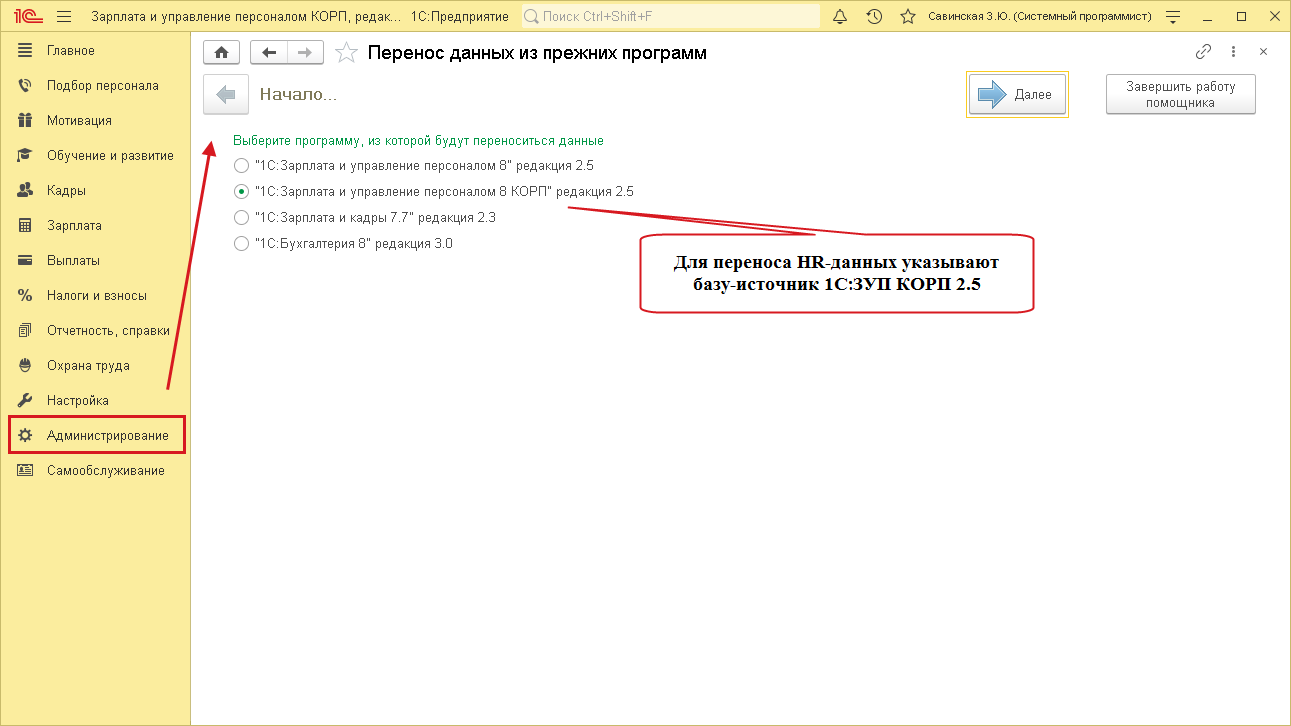Open Налоги и взносы section
This screenshot has width=1291, height=726.
95,296
